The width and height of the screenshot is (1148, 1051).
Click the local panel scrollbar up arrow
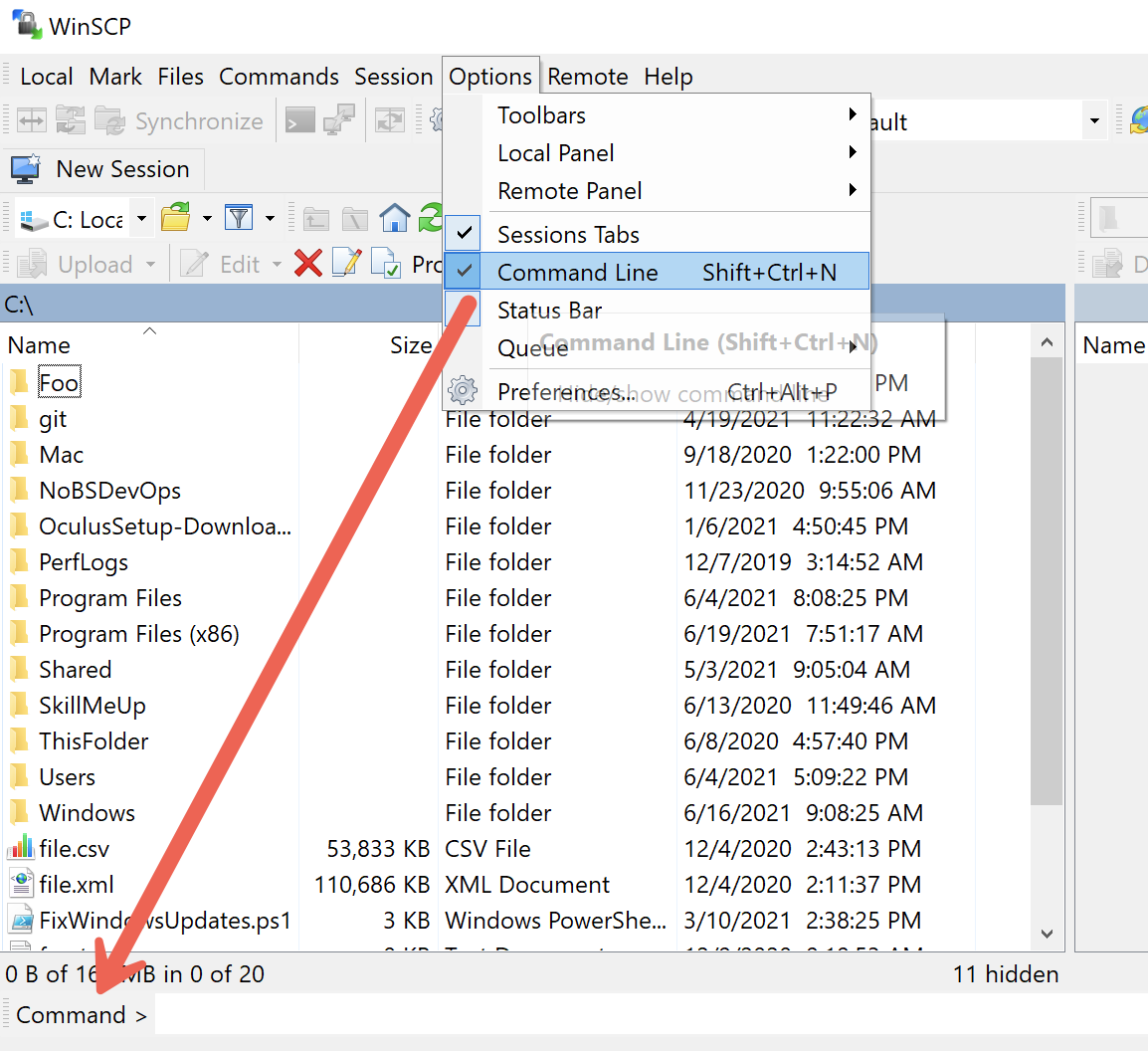pos(1047,342)
